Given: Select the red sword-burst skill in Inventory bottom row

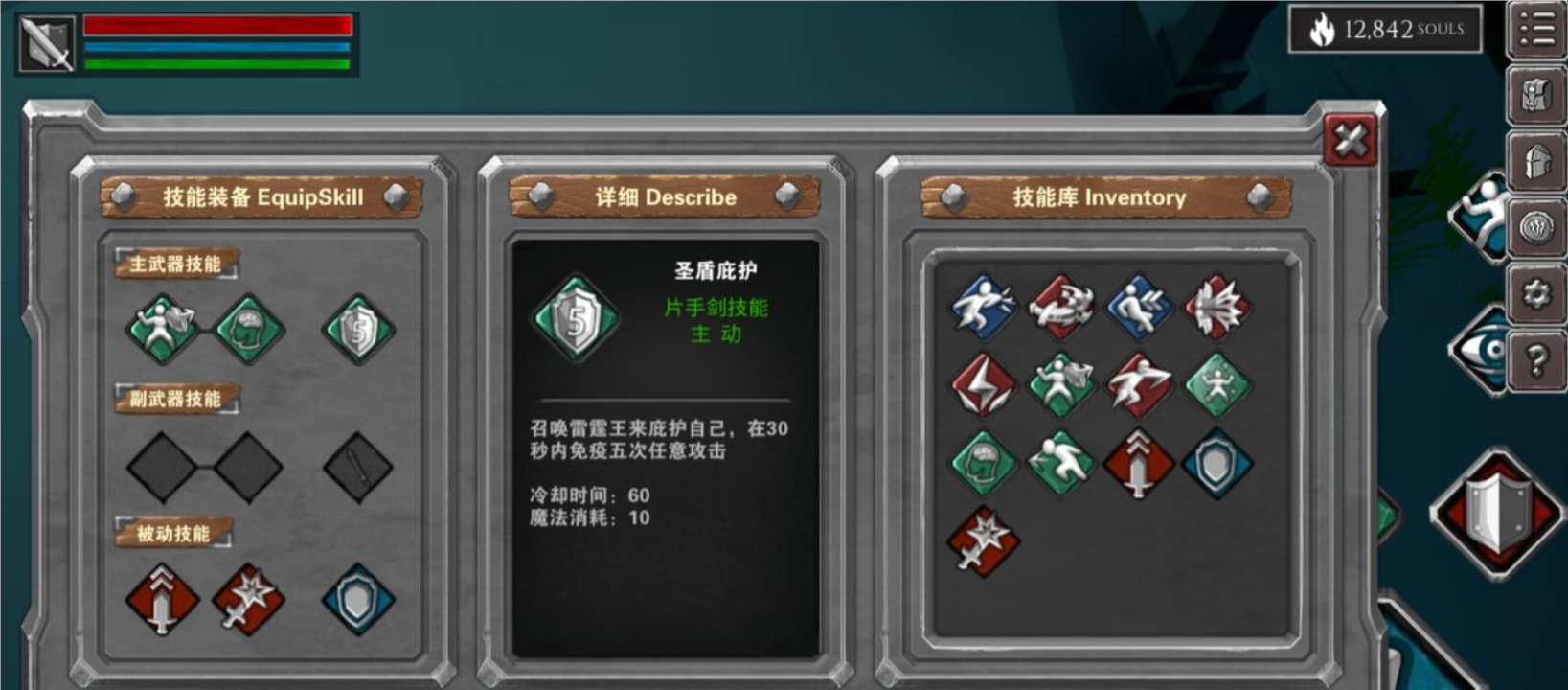Looking at the screenshot, I should click(984, 540).
